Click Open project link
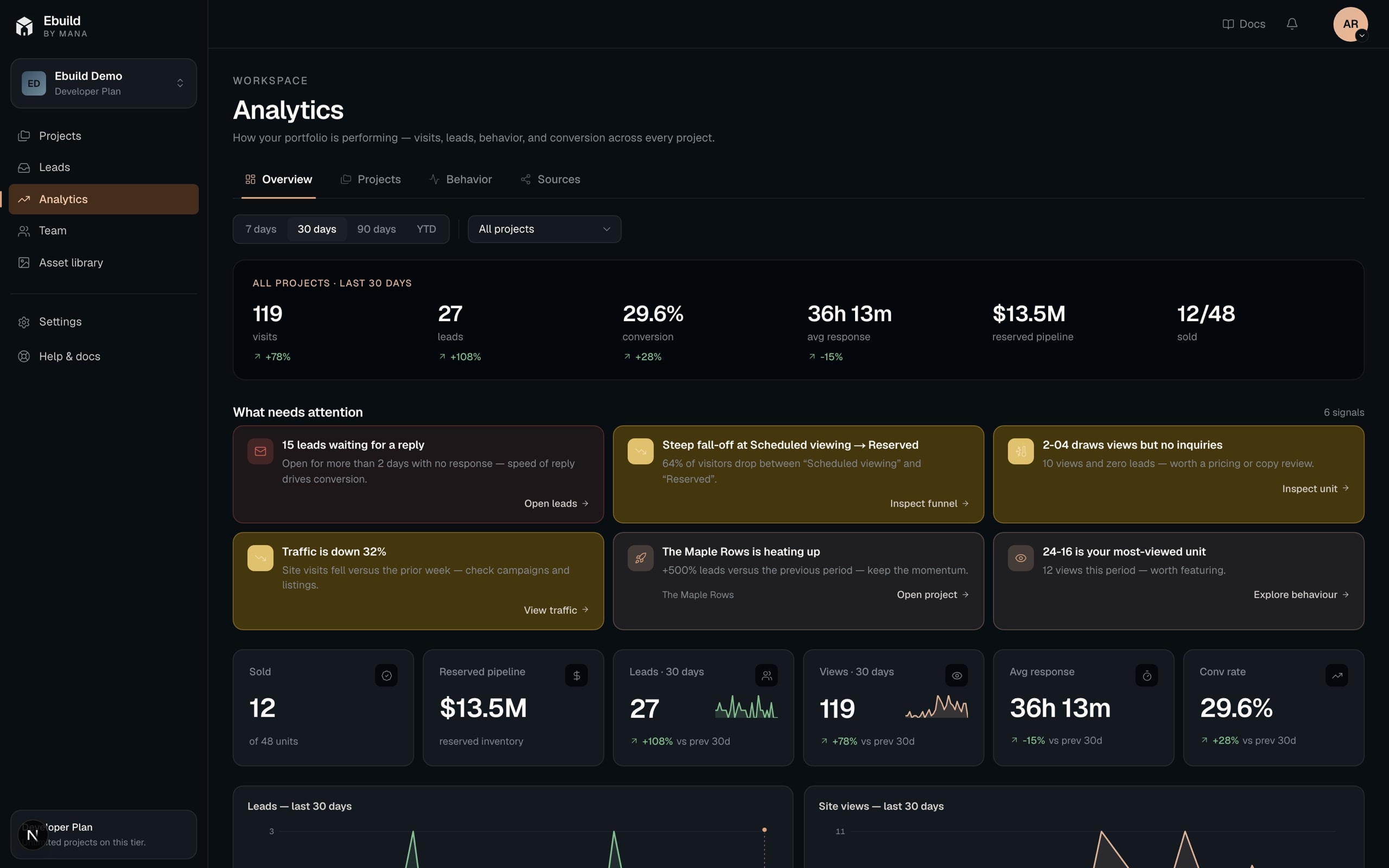Viewport: 1389px width, 868px height. [933, 595]
